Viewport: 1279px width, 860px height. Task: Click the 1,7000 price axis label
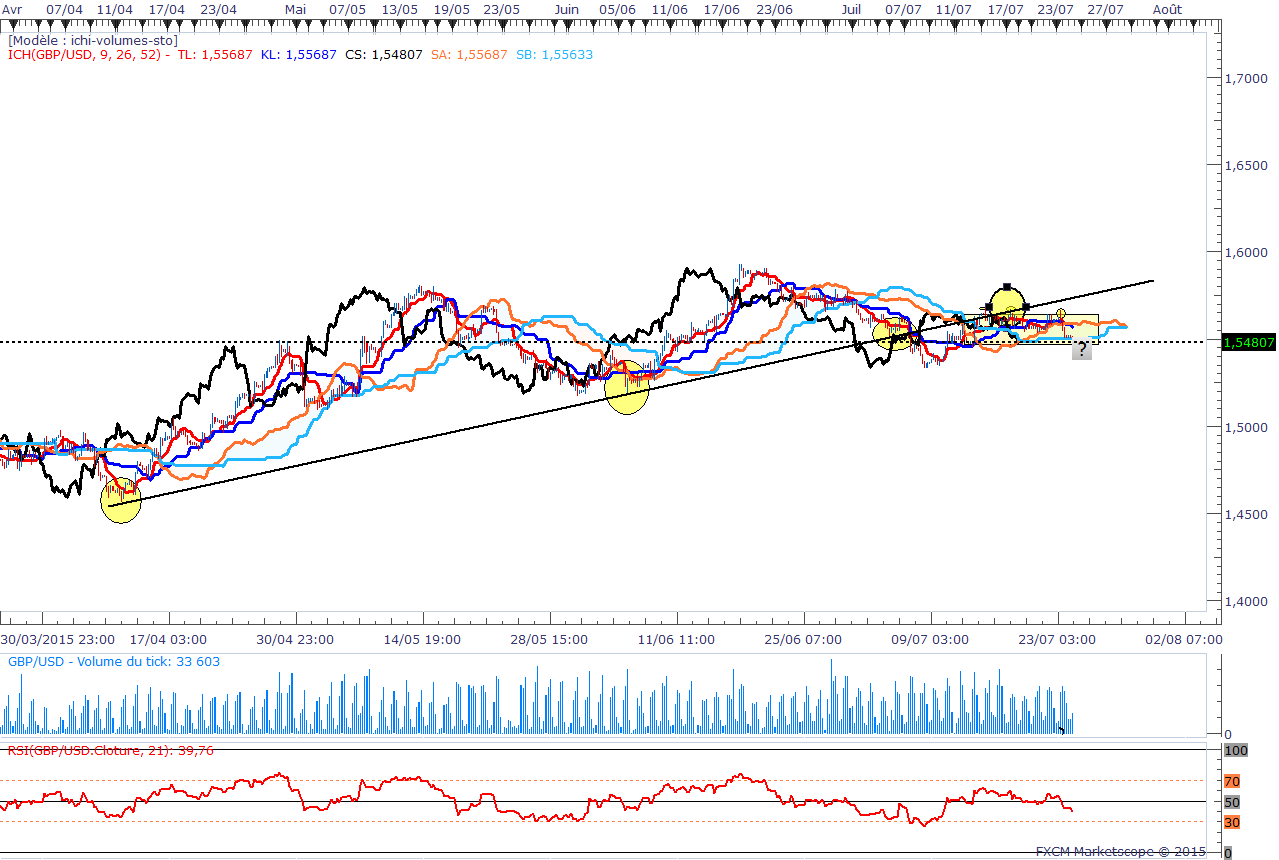(x=1245, y=78)
